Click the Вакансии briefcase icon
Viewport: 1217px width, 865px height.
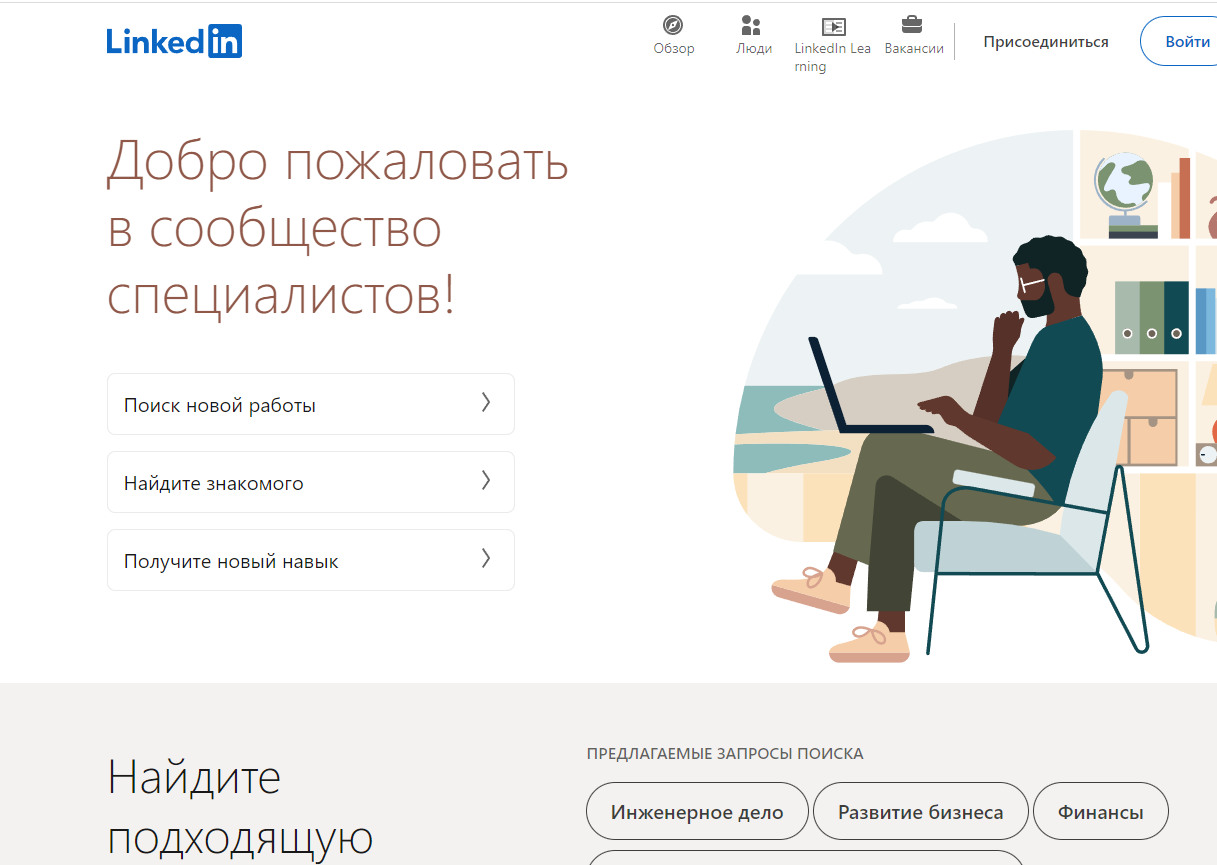(x=912, y=25)
